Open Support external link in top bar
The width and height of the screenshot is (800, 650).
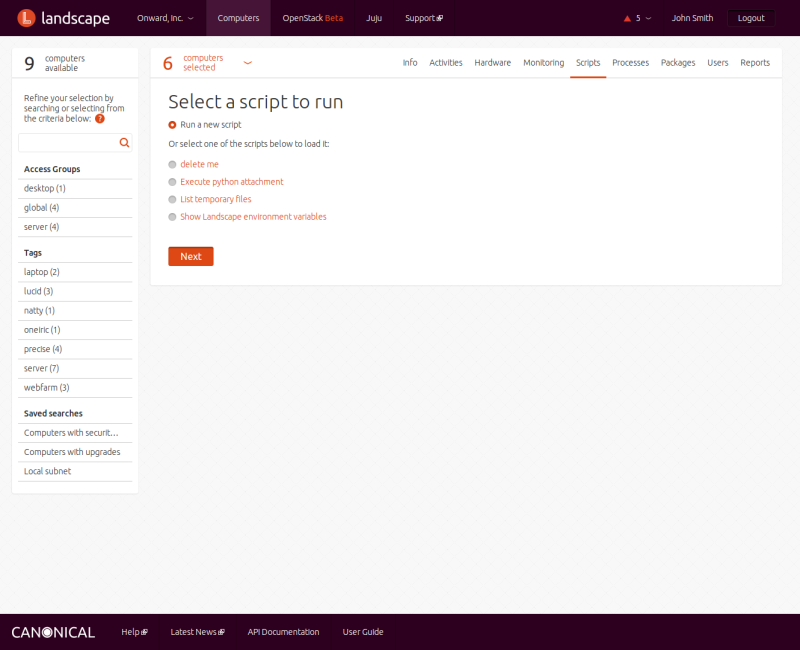coord(423,18)
